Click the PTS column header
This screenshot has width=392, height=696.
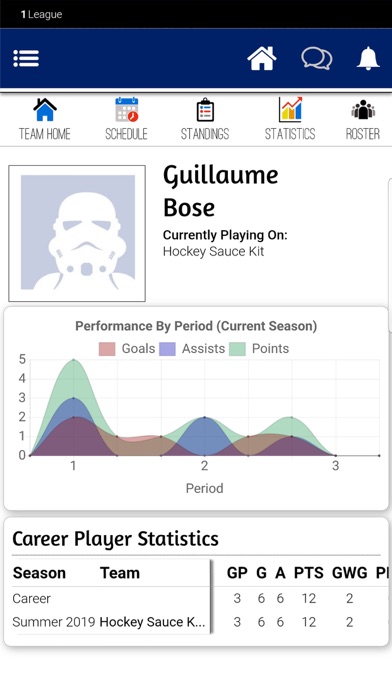pos(309,573)
